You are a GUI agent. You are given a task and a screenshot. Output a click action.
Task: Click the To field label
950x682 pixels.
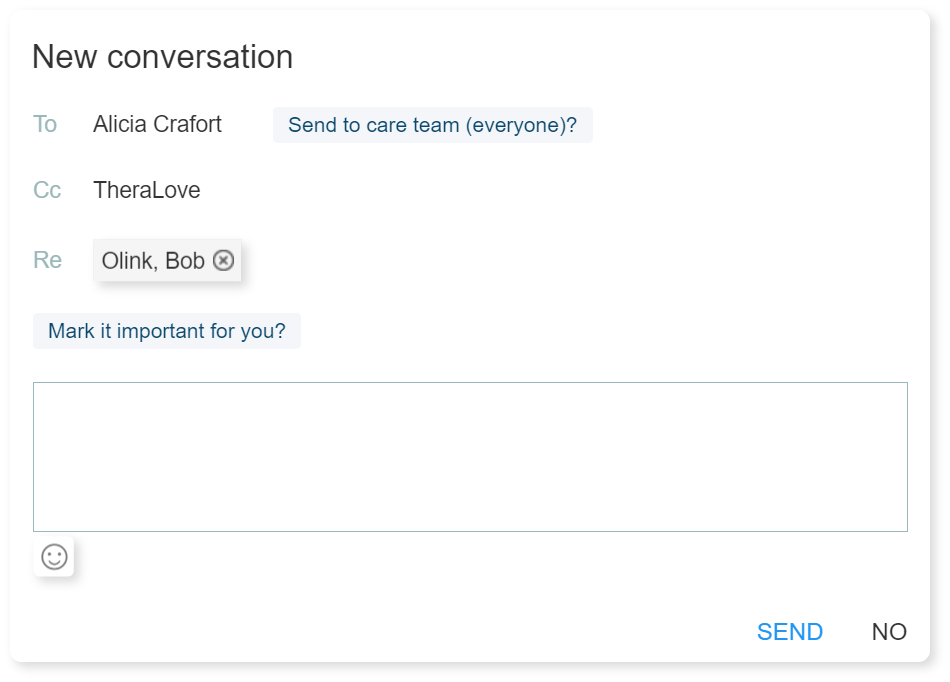(x=45, y=124)
